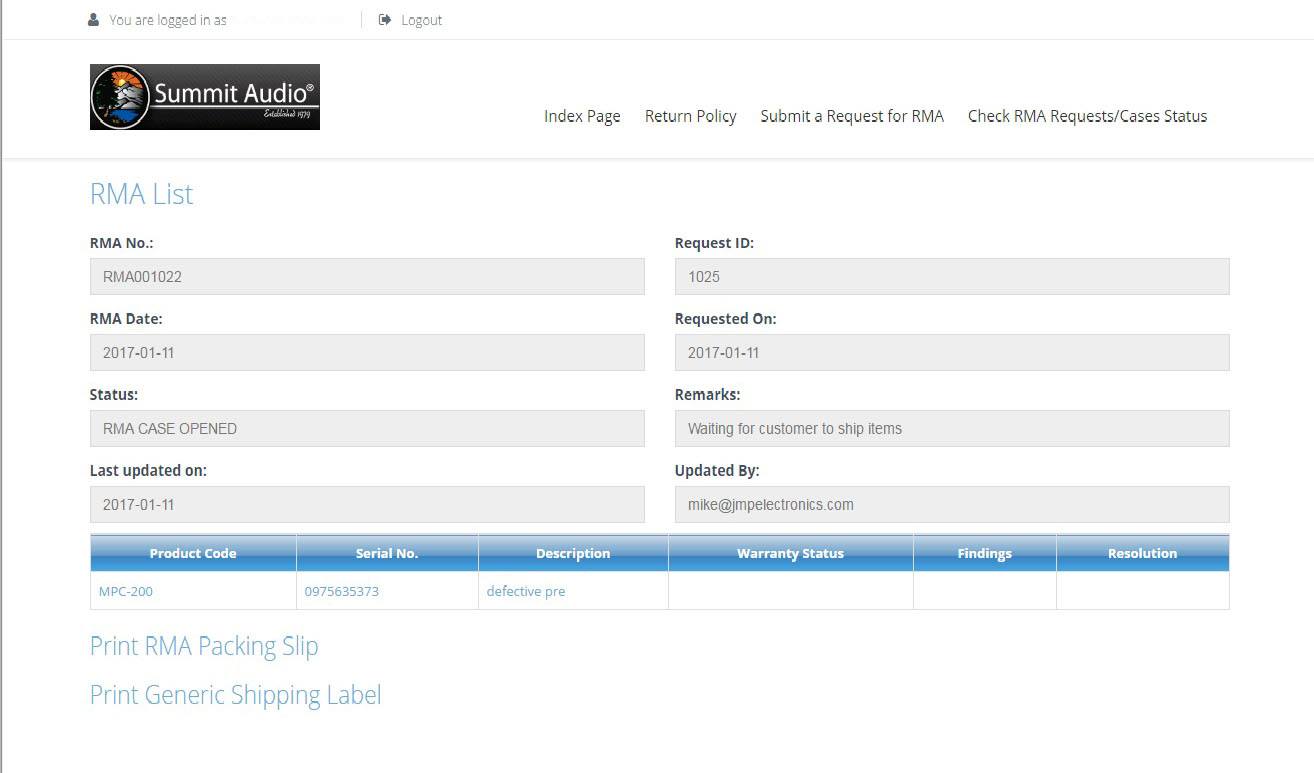Click Print Generic Shipping Label link

click(x=236, y=695)
